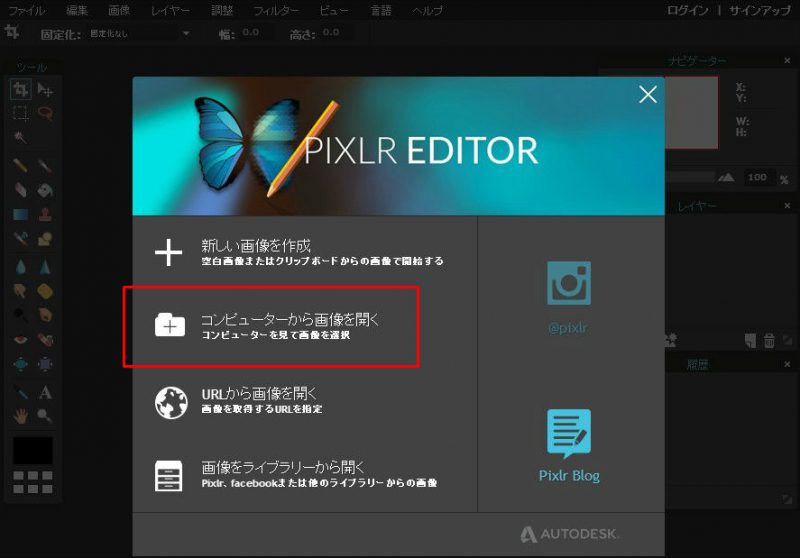Select the Smudge finger tool
Viewport: 800px width, 558px height.
20,291
